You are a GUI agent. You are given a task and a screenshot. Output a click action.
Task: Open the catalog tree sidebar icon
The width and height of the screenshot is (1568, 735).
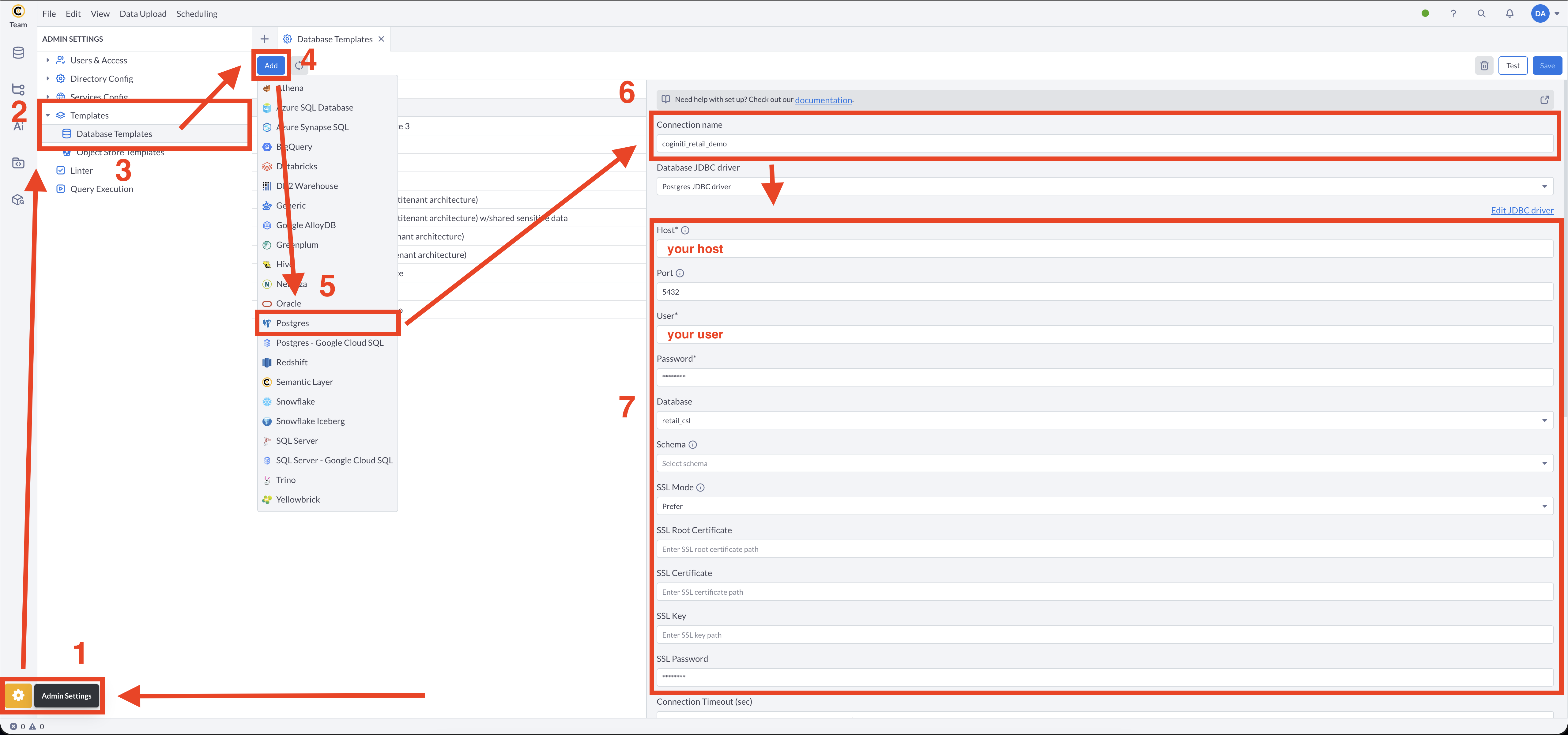(x=18, y=89)
